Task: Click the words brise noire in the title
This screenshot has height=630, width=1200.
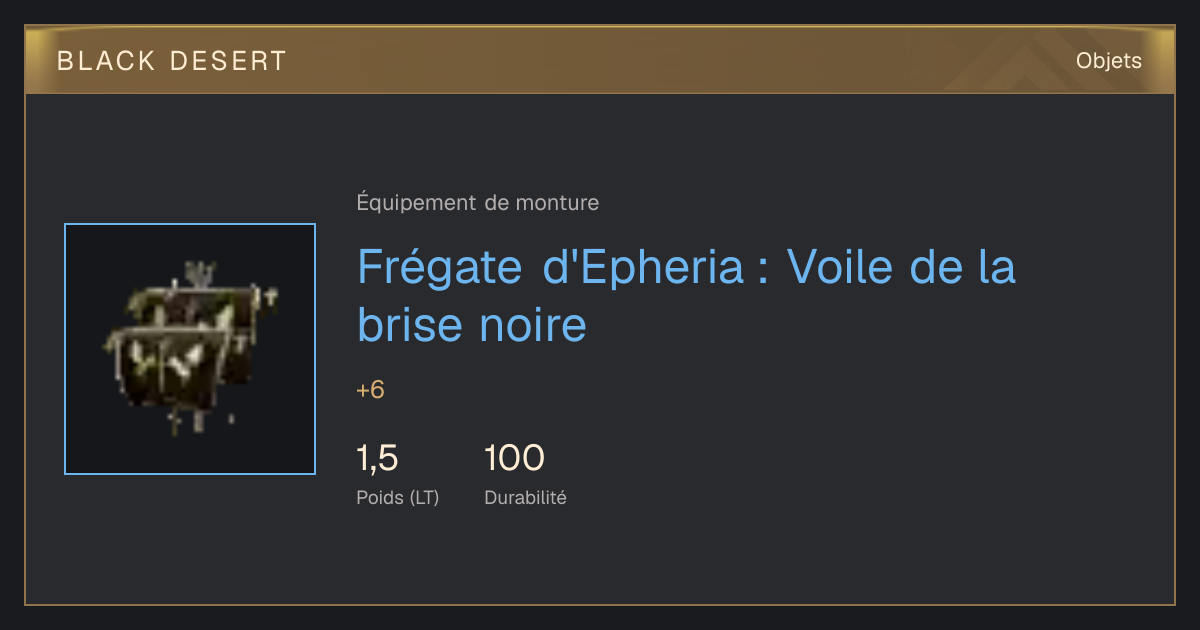Action: point(472,325)
